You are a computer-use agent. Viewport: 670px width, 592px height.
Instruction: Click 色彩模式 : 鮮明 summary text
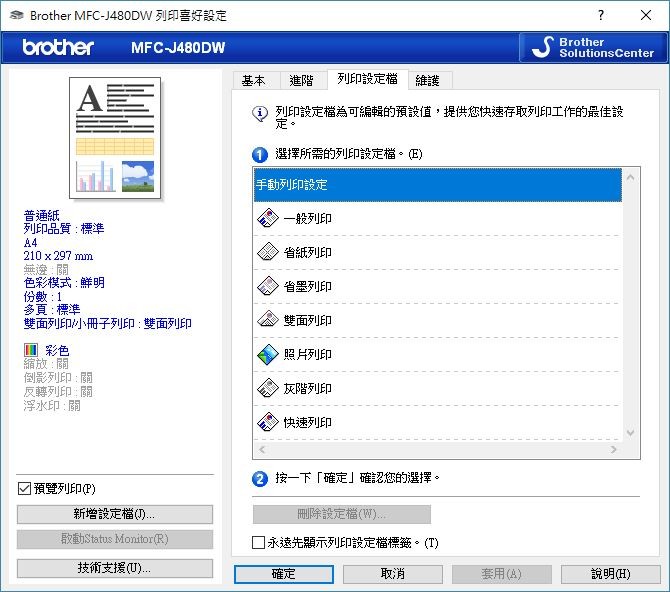tap(64, 283)
